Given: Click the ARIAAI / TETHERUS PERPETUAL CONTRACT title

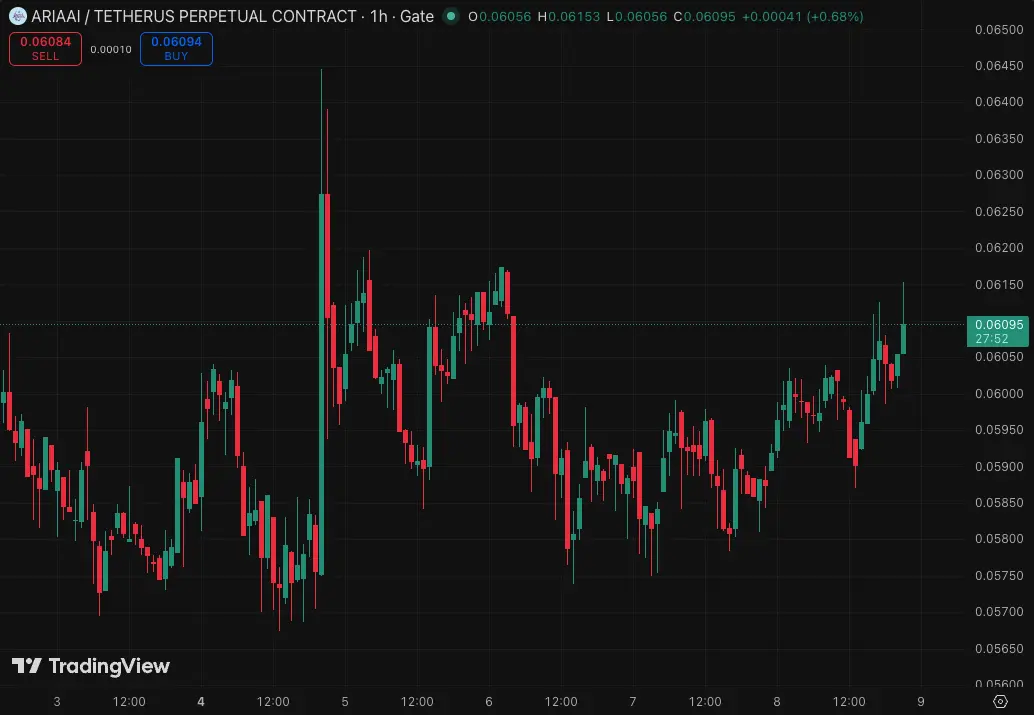Looking at the screenshot, I should tap(194, 16).
